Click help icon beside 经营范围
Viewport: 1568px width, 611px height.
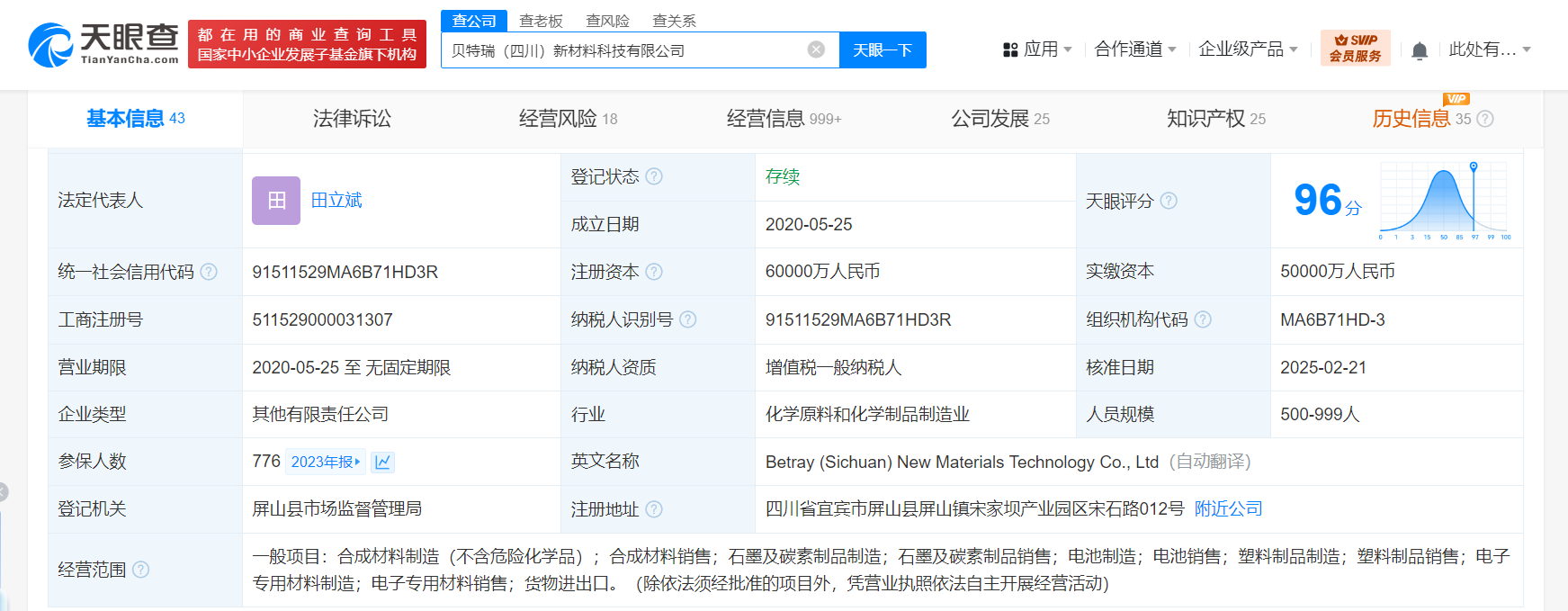coord(141,570)
